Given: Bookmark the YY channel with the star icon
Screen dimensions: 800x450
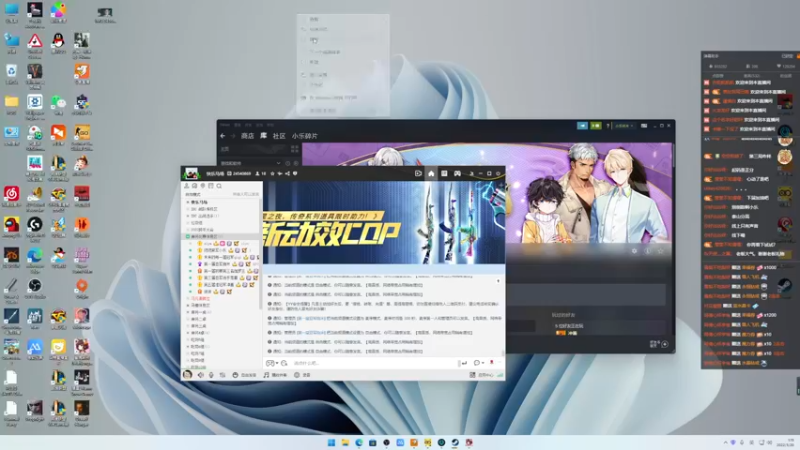Looking at the screenshot, I should [272, 173].
